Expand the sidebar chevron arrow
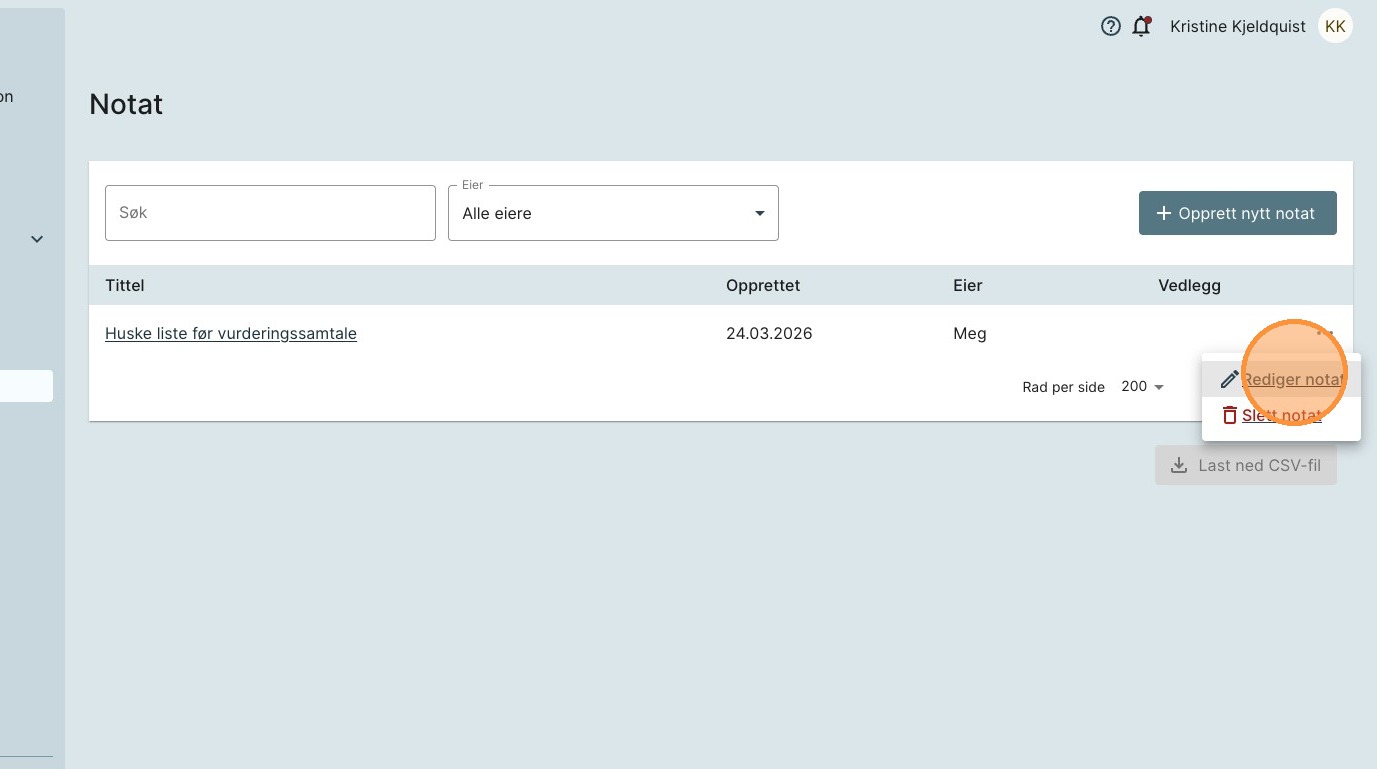1377x769 pixels. 37,239
